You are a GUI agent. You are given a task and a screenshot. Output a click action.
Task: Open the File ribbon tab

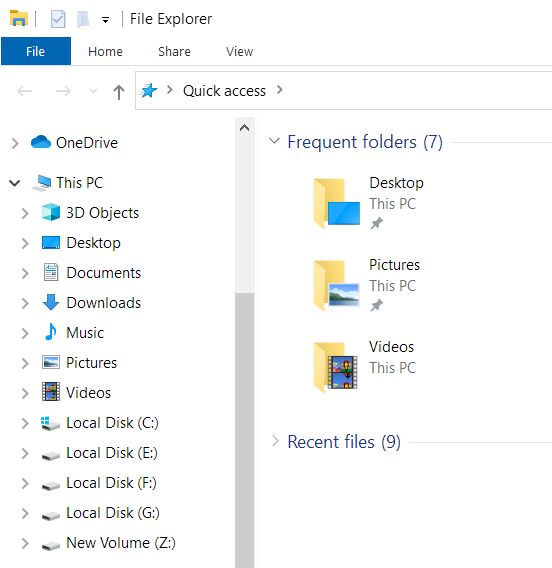36,51
